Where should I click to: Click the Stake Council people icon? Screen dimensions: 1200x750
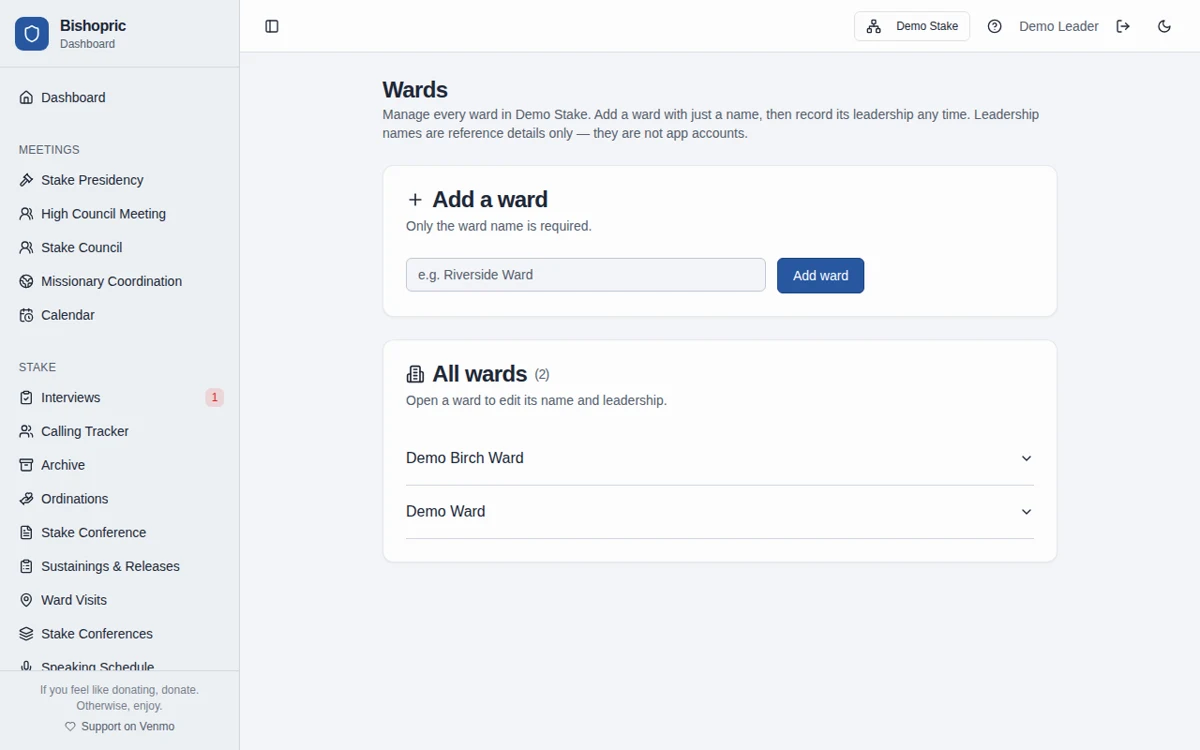pos(27,247)
